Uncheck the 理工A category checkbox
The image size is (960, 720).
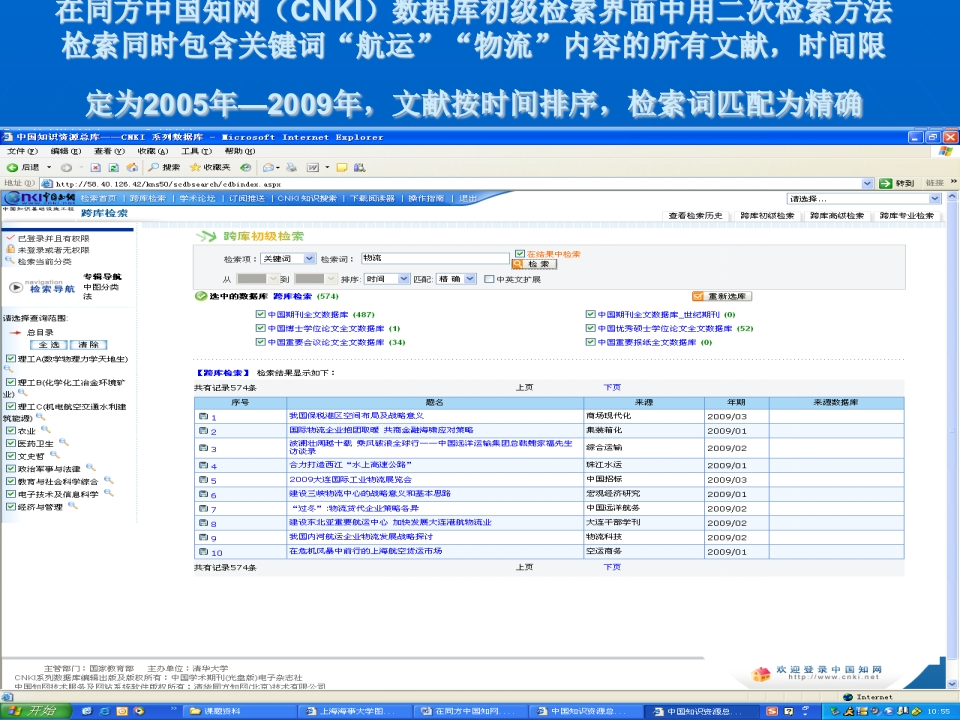[x=11, y=359]
